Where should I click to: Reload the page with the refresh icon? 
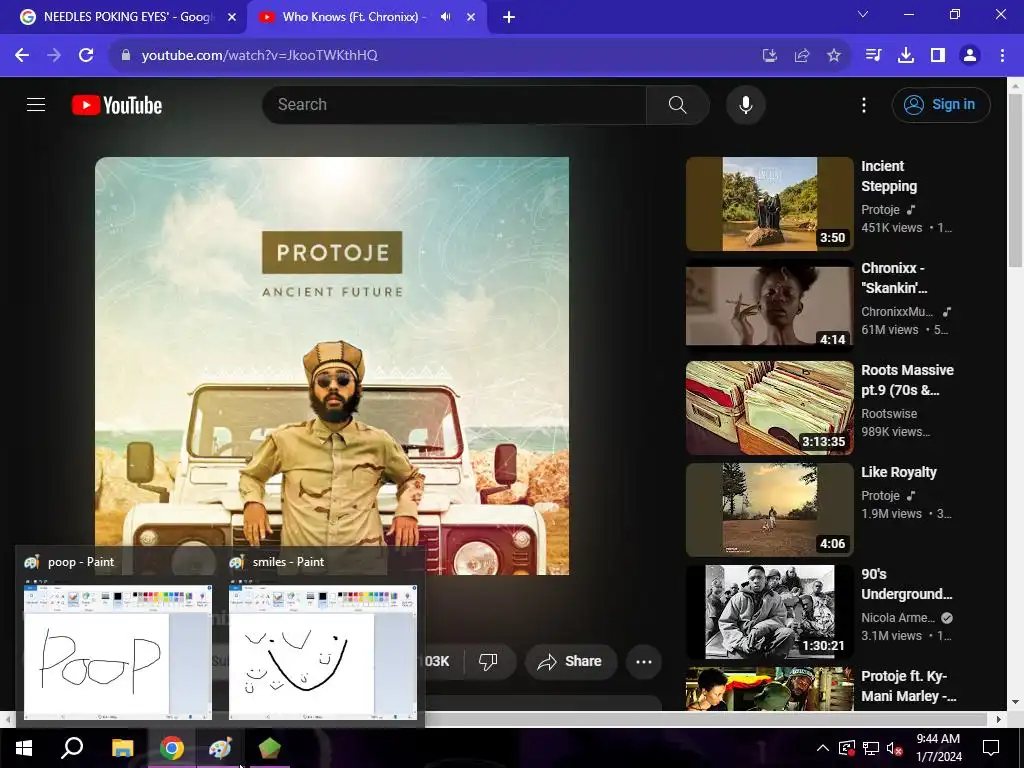tap(86, 56)
